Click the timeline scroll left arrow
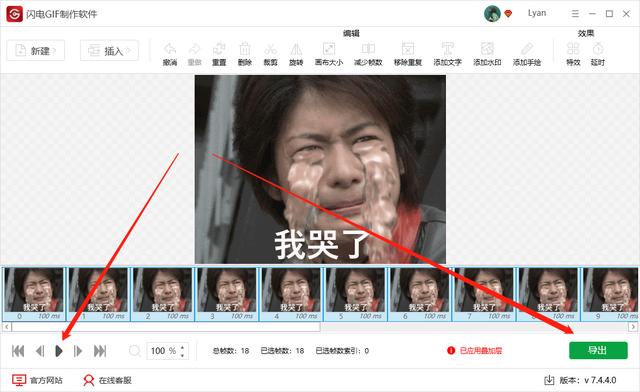 pyautogui.click(x=7, y=327)
